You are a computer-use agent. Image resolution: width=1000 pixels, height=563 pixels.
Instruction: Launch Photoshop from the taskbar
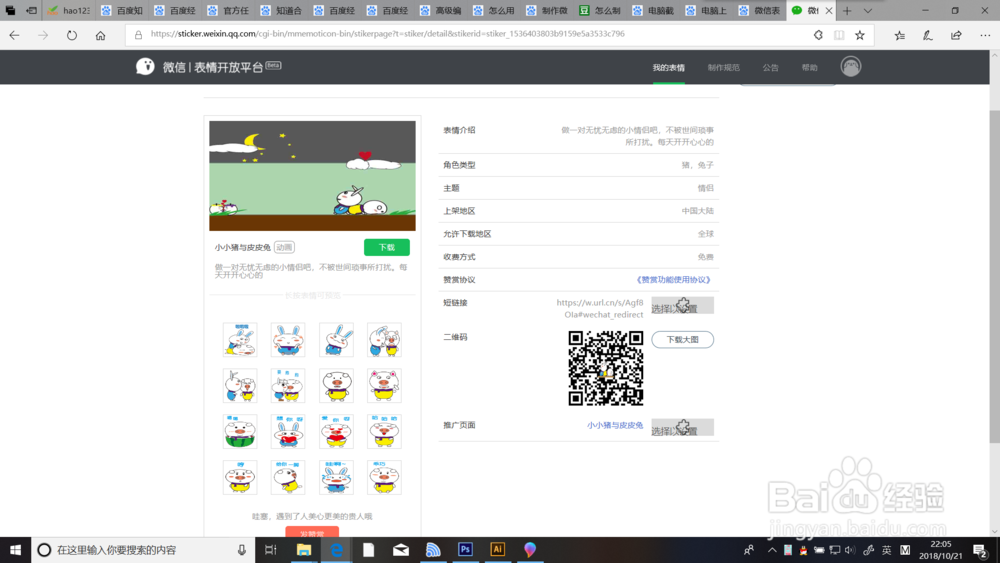465,550
